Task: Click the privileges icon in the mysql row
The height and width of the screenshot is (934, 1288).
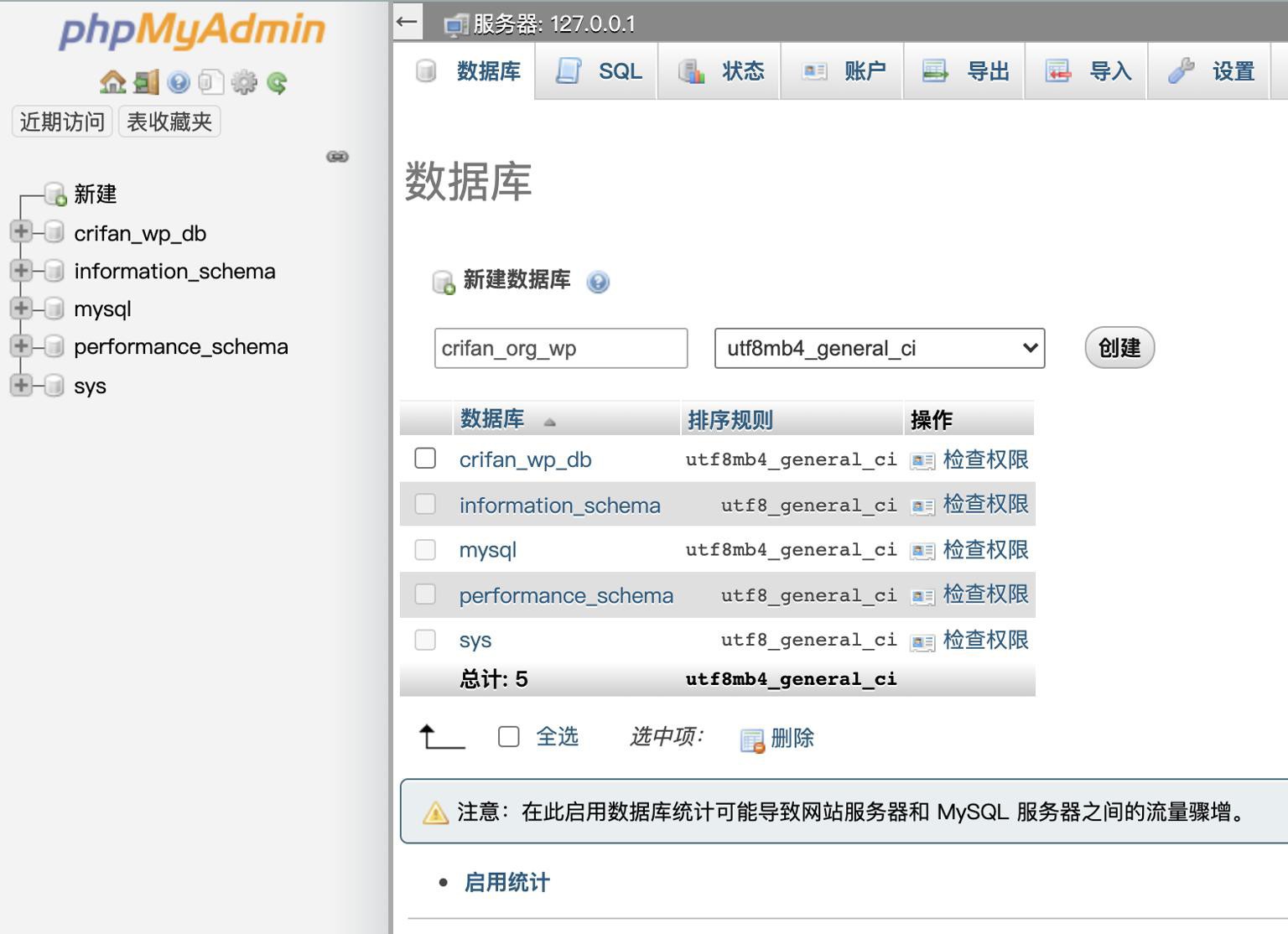Action: click(x=922, y=551)
